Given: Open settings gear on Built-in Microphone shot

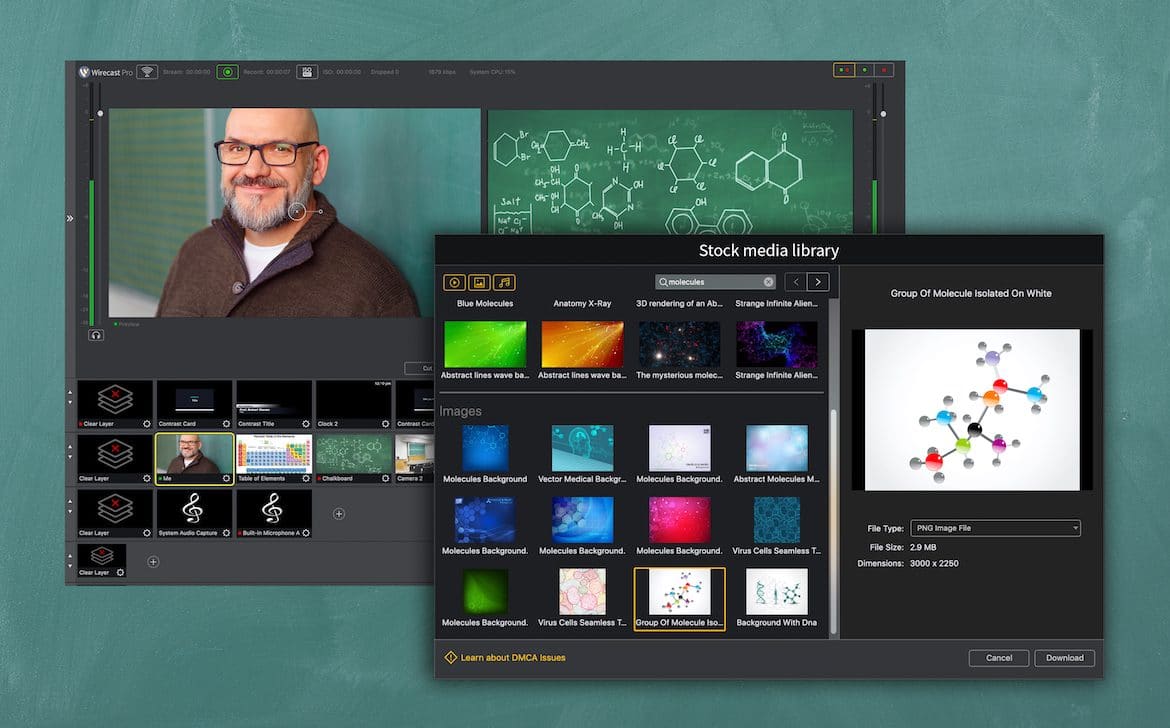Looking at the screenshot, I should (x=306, y=533).
